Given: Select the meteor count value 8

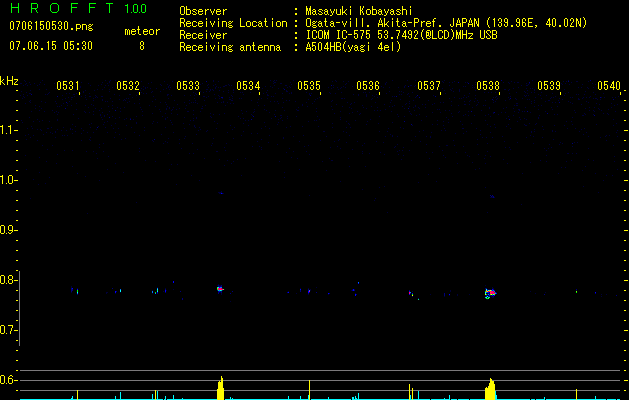Looking at the screenshot, I should coord(142,46).
